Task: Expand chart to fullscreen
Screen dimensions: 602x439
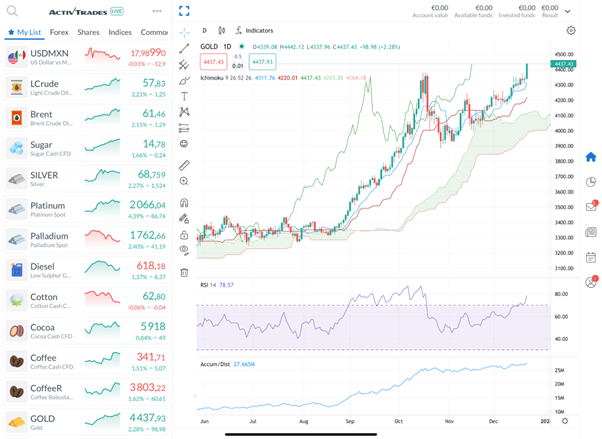Action: 185,12
